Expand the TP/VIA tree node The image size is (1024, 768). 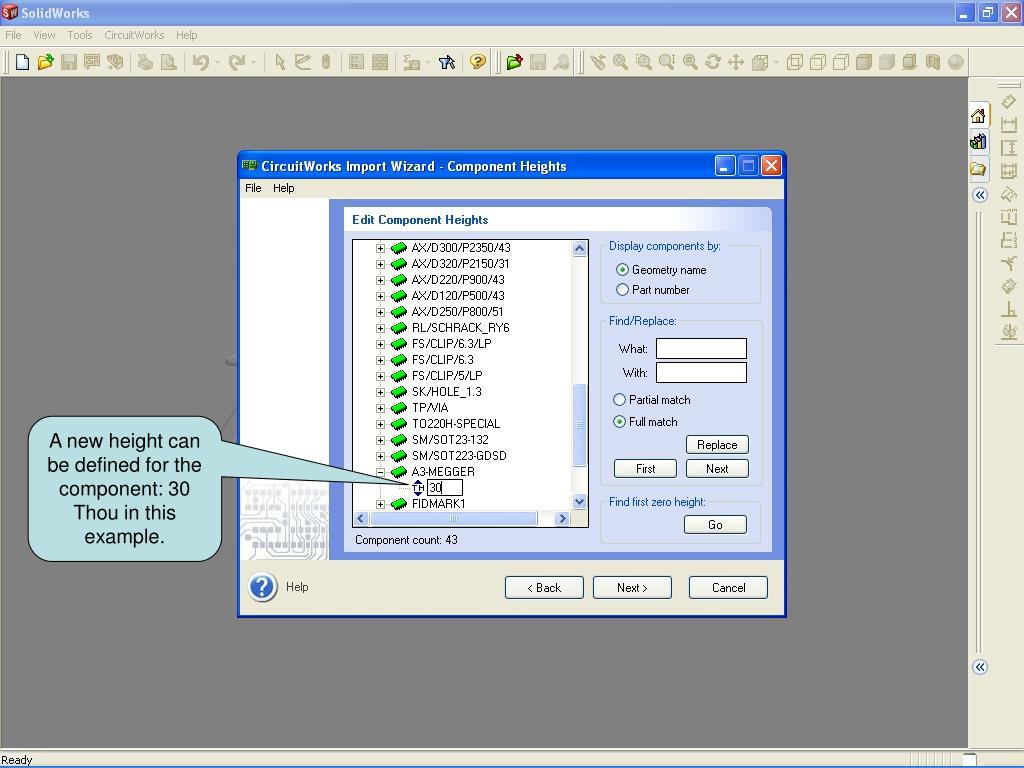pyautogui.click(x=380, y=408)
